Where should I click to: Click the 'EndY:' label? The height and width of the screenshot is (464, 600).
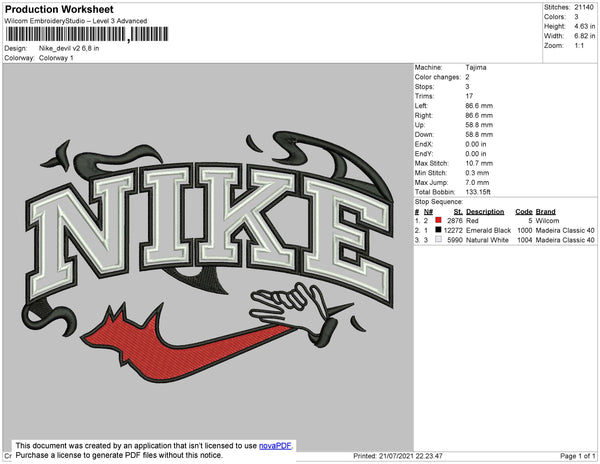(x=424, y=154)
